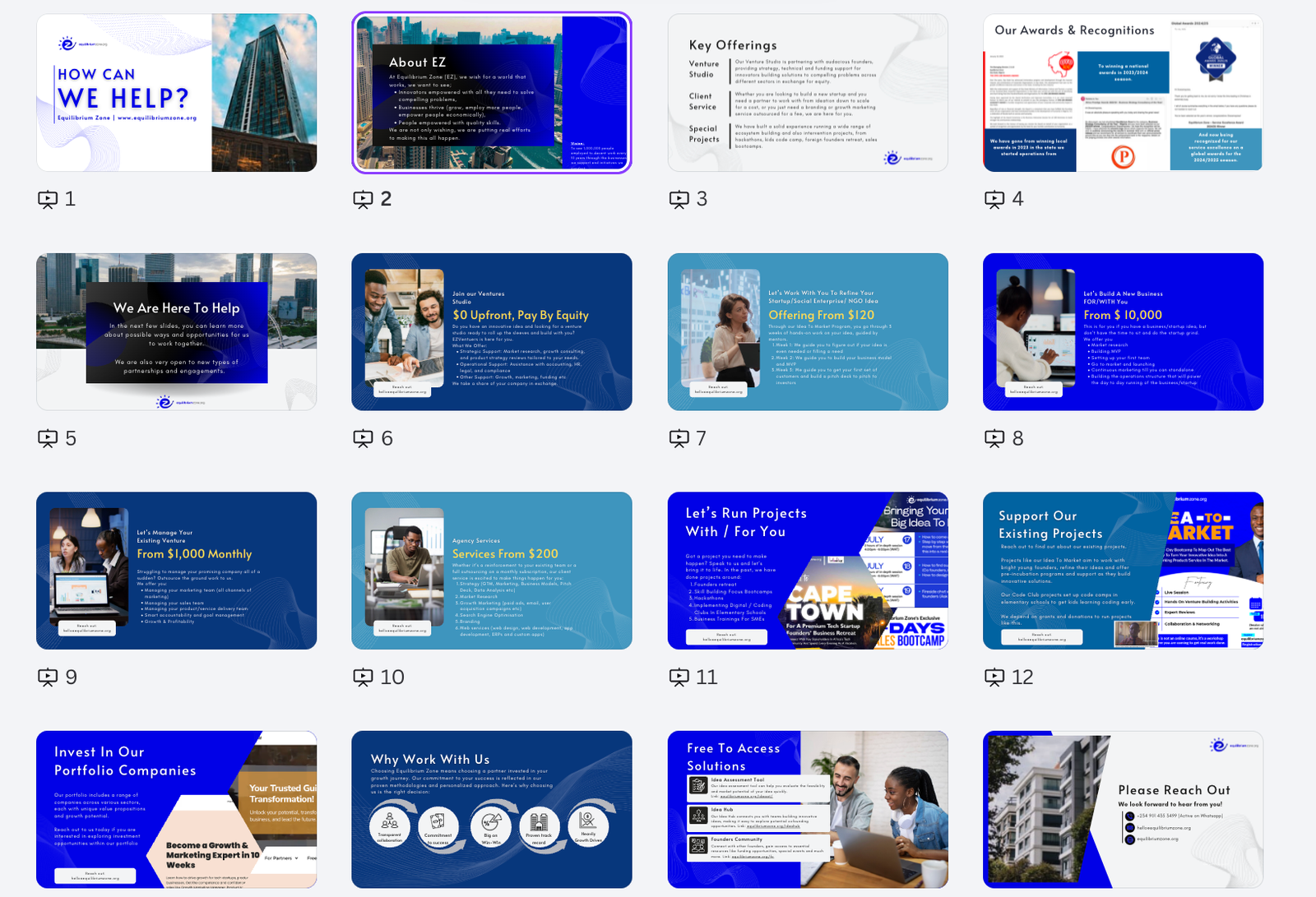Click the presentation icon beside slide number 7
This screenshot has height=897, width=1316.
click(679, 438)
